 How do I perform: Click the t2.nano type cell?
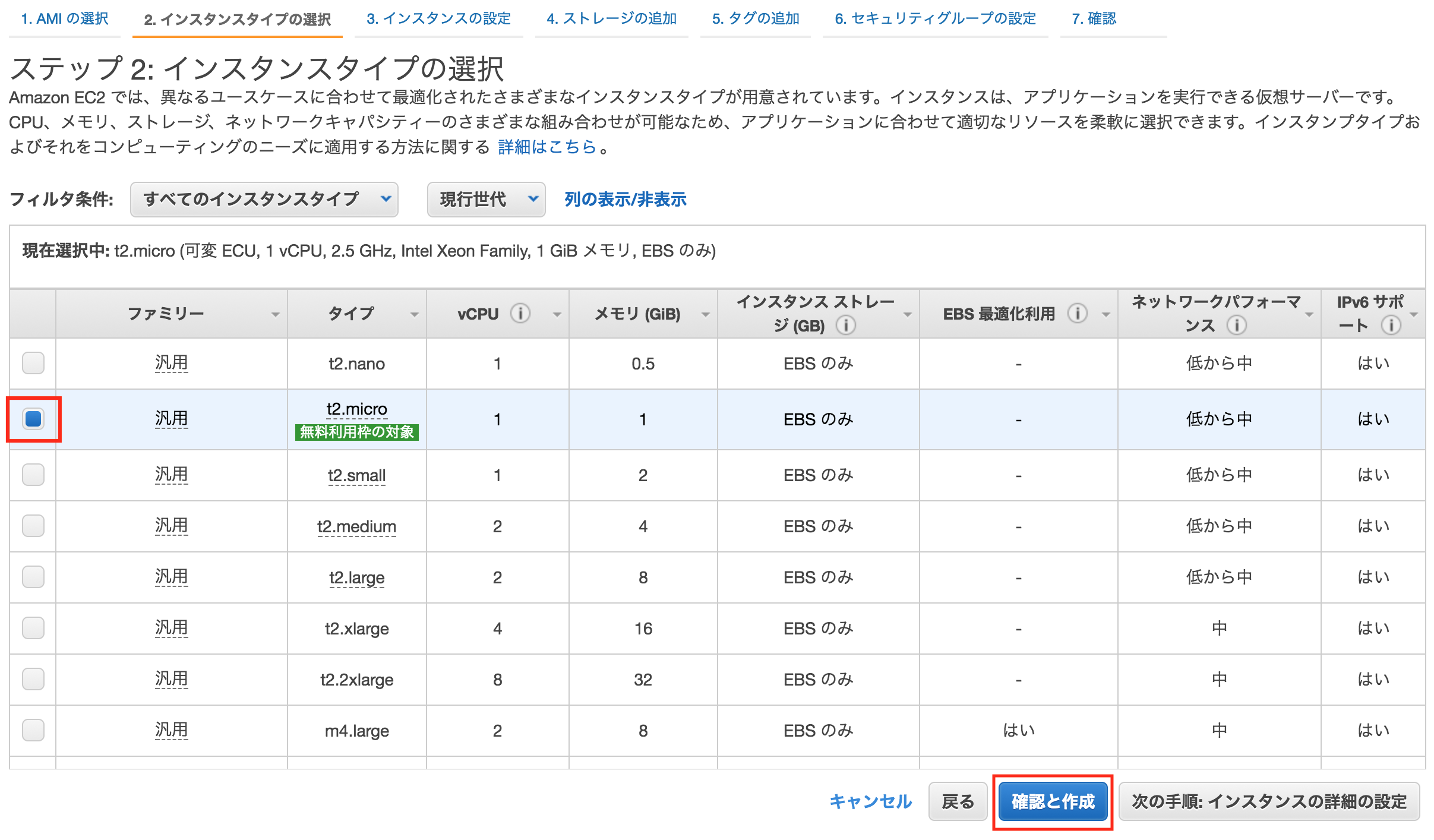(357, 364)
